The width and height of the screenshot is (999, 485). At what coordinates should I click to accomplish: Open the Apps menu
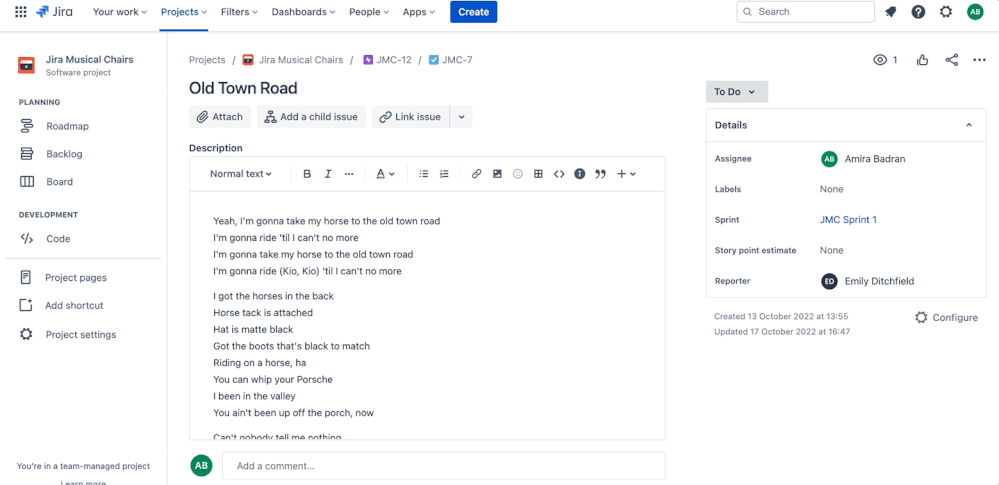tap(419, 11)
